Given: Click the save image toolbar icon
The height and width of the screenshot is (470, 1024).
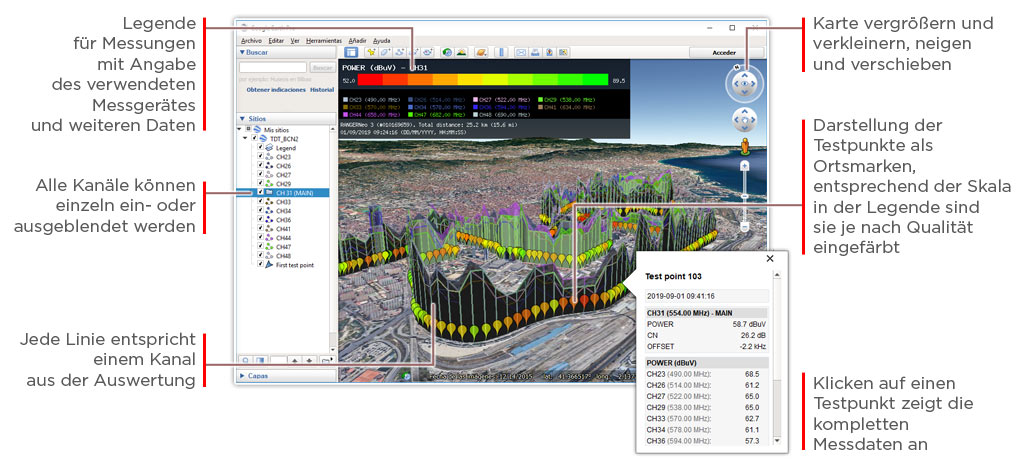Looking at the screenshot, I should click(549, 52).
